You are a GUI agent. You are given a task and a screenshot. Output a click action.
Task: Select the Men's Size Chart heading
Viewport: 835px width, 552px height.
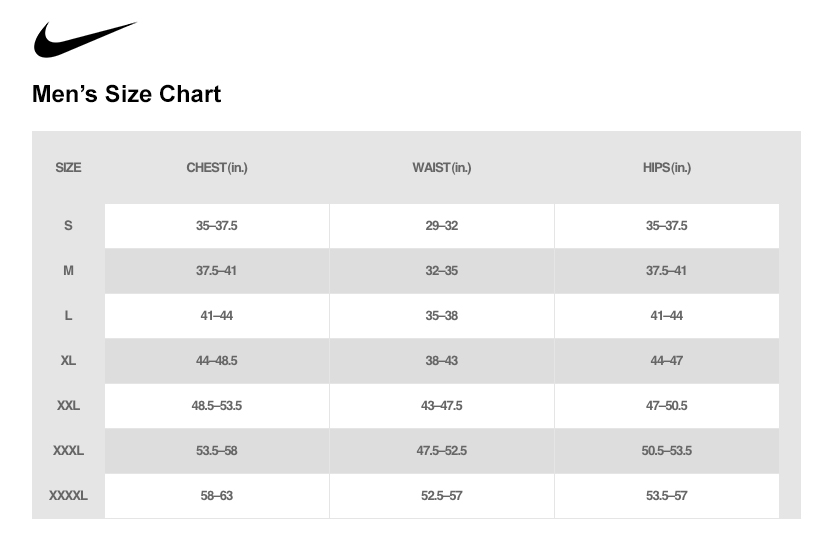(x=127, y=94)
